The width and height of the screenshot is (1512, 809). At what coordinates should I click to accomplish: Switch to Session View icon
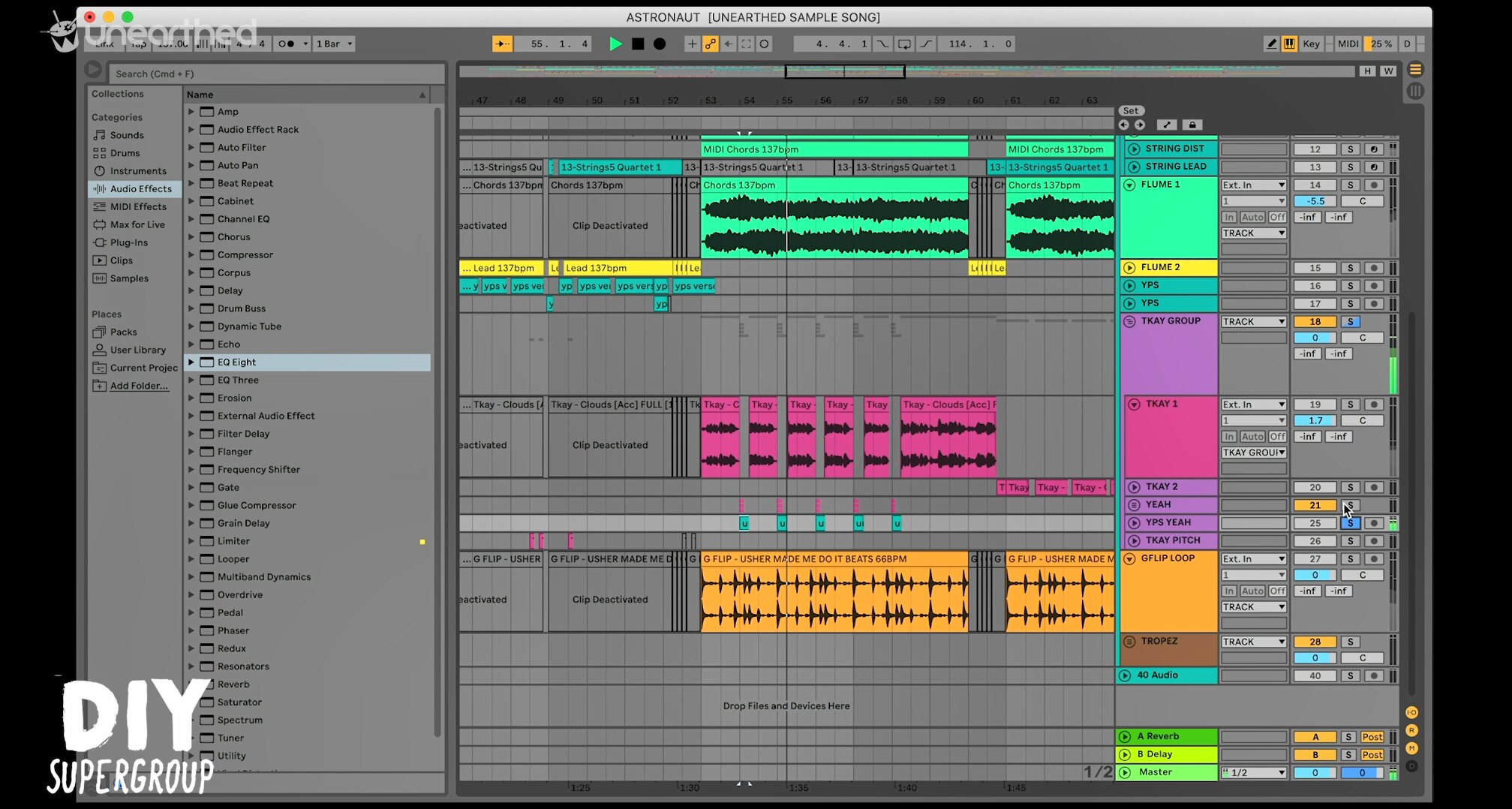1415,91
